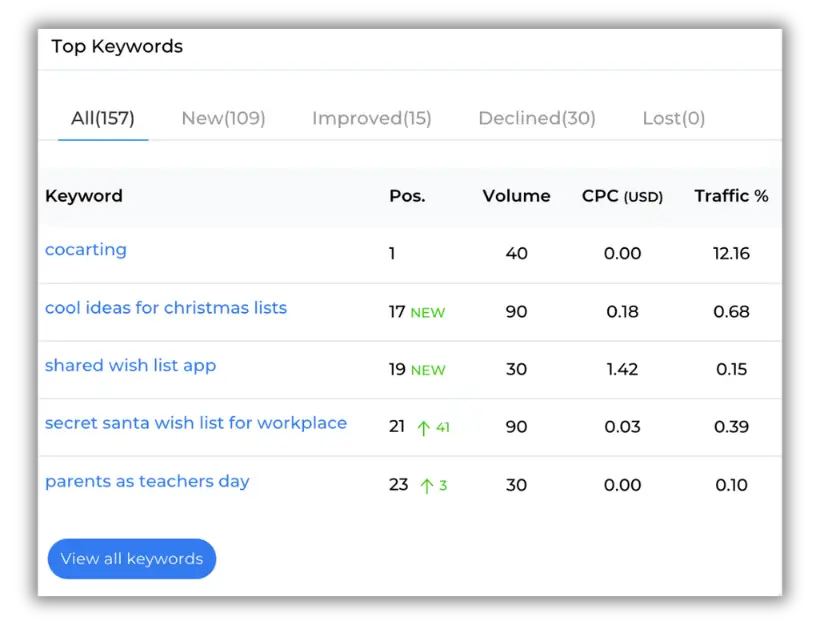Select the Improved(15) tab

click(372, 117)
